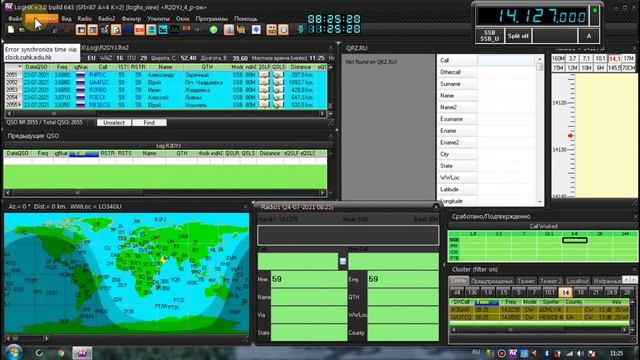Click the Unselect button

pos(114,122)
